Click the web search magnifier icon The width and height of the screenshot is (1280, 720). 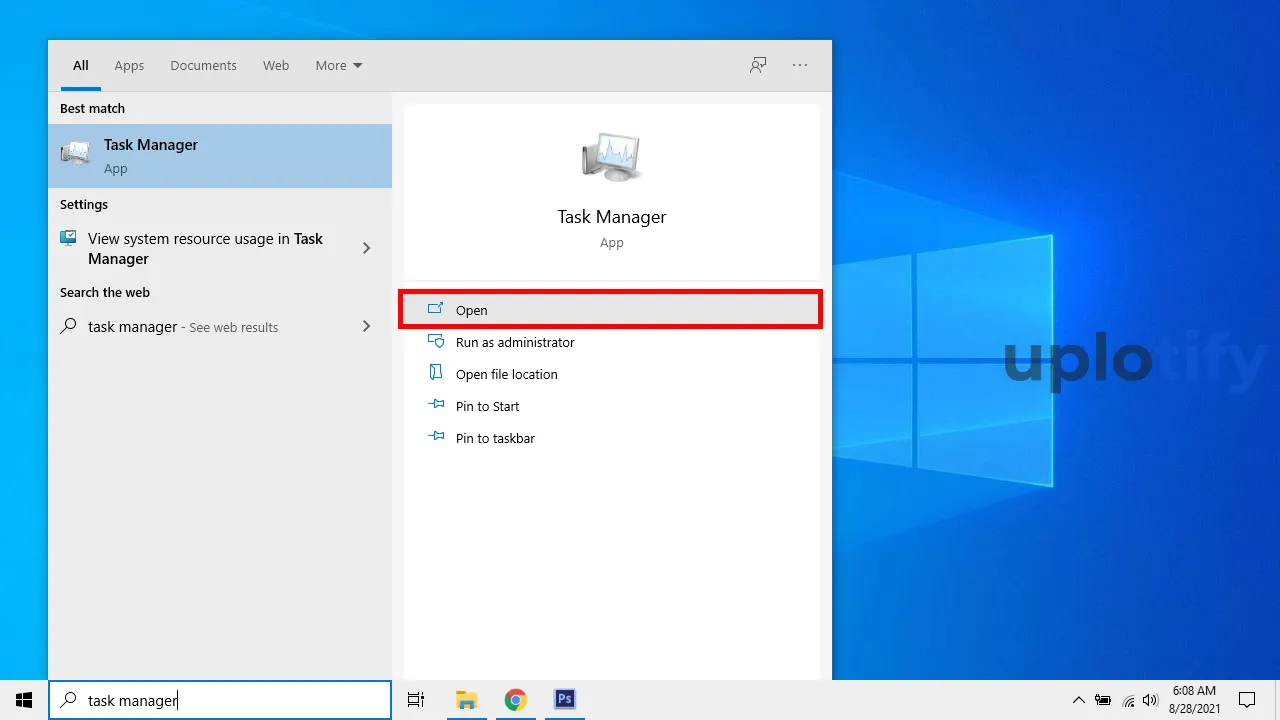pos(68,326)
